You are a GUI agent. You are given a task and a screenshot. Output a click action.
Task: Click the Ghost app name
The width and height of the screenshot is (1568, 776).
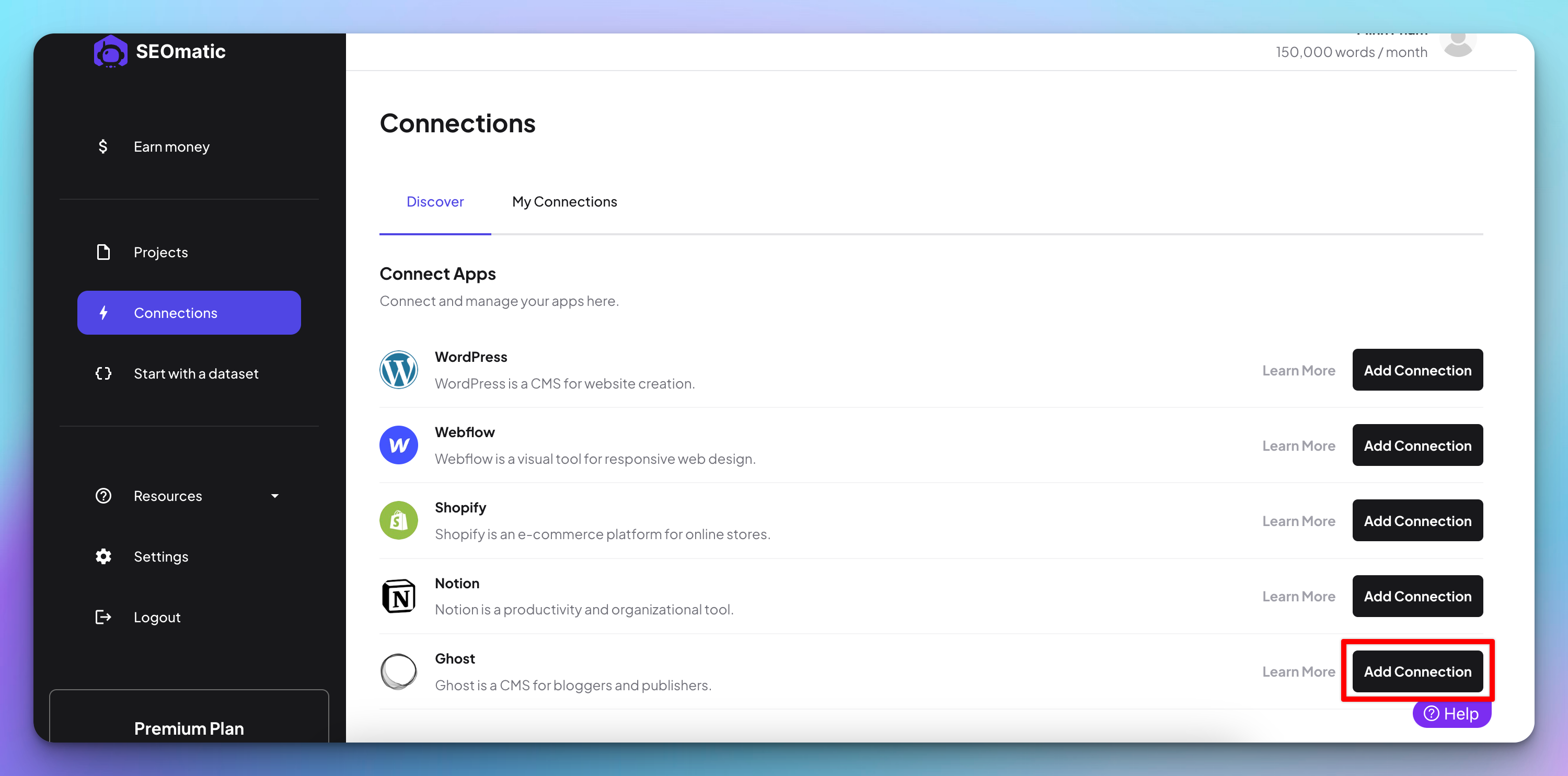click(455, 659)
